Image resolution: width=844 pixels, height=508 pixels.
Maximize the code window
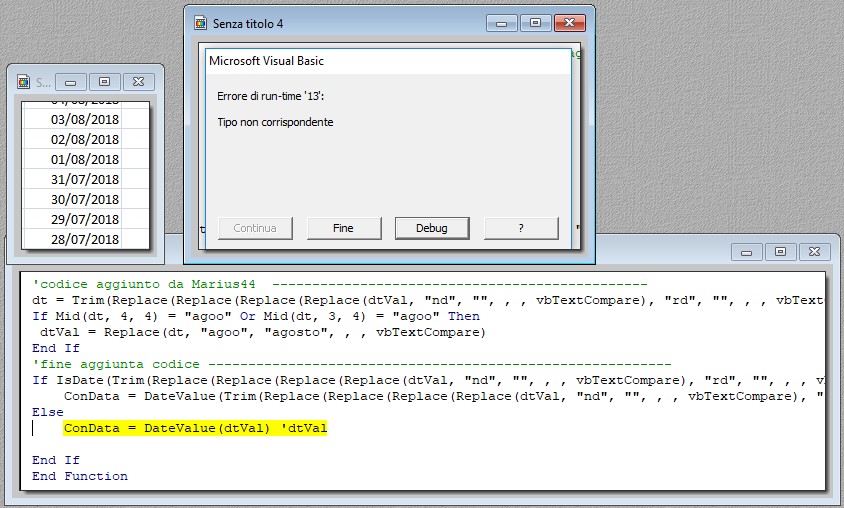coord(780,252)
